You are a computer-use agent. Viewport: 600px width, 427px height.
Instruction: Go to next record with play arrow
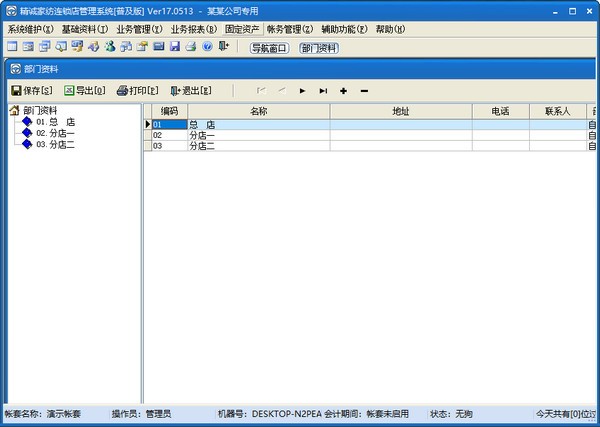coord(302,91)
